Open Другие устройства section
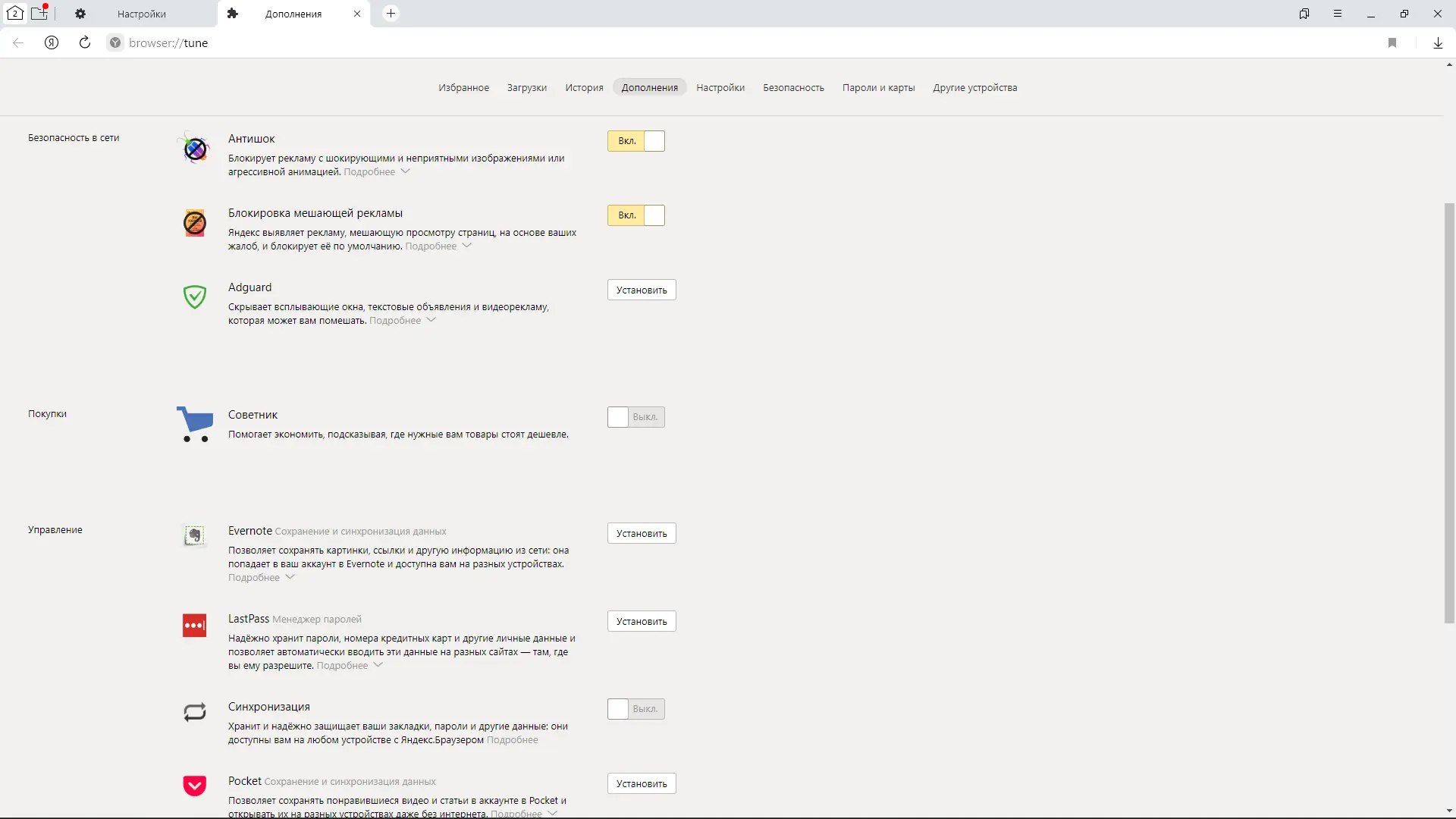 tap(975, 87)
